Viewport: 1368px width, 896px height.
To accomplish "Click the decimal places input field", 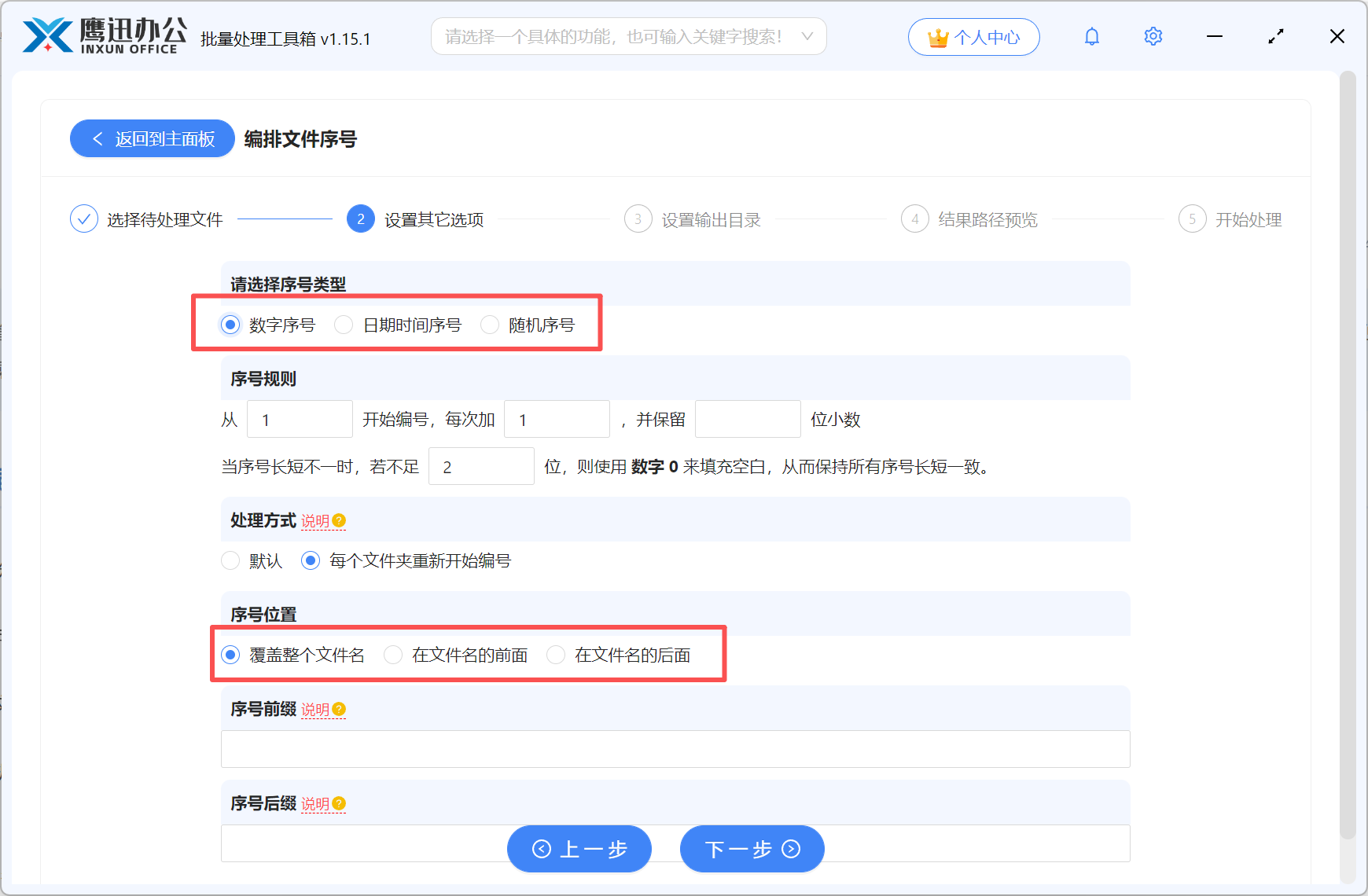I will (748, 419).
